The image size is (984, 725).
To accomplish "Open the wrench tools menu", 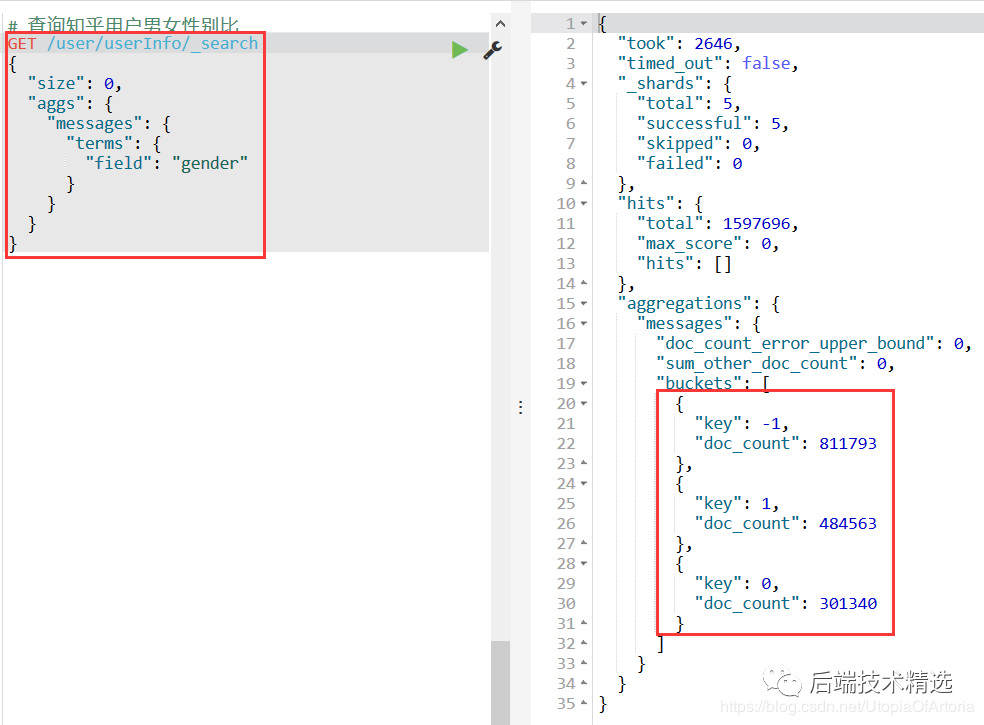I will [x=493, y=50].
